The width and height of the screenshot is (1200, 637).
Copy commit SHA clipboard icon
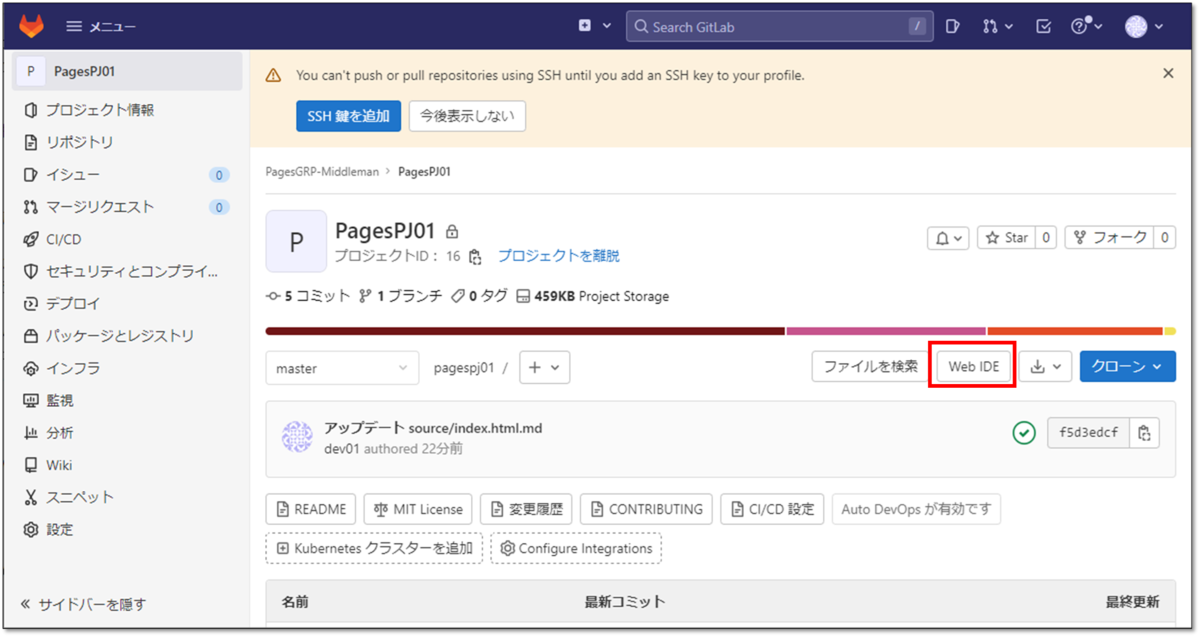click(x=1145, y=433)
